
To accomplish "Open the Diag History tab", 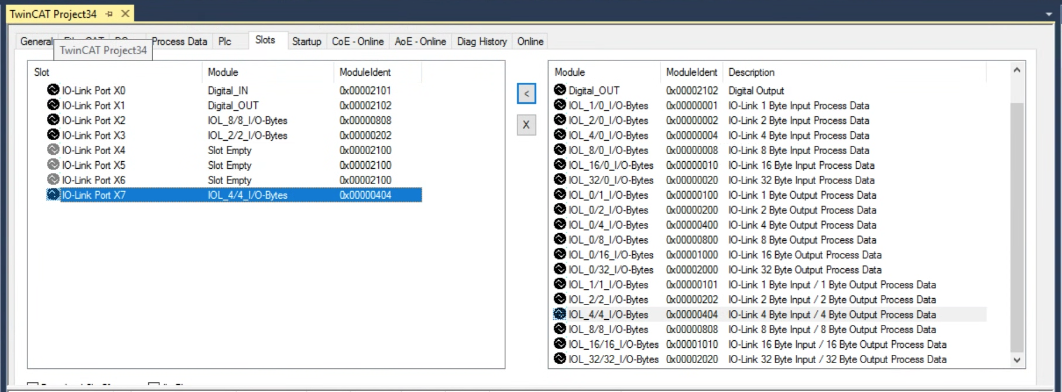I will (x=482, y=41).
